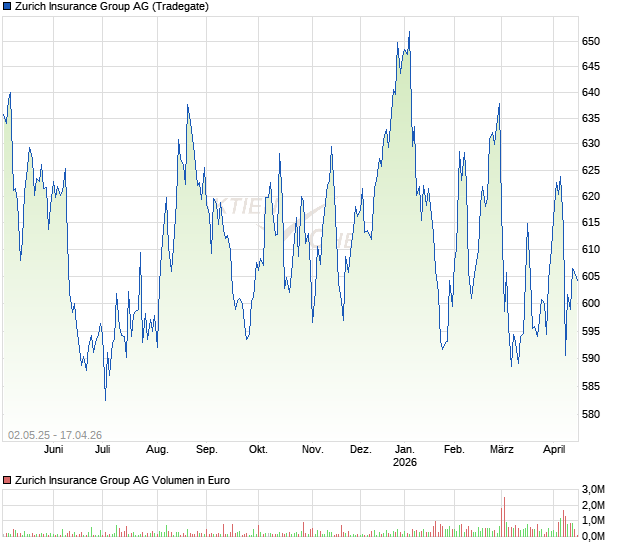Click the 605 price axis label
Image resolution: width=620 pixels, height=546 pixels.
[591, 276]
